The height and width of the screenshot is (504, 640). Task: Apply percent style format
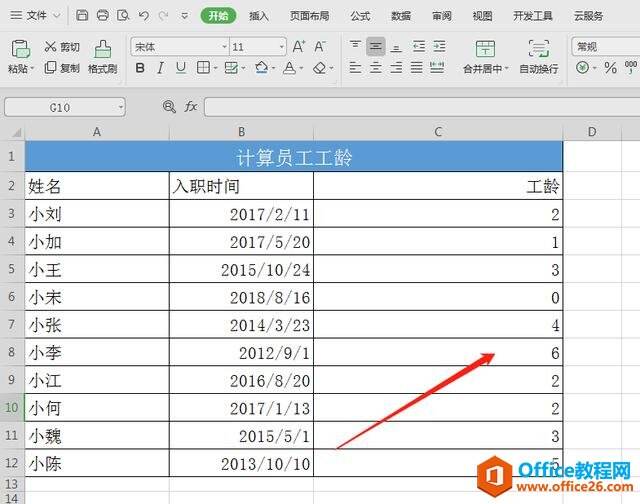610,68
